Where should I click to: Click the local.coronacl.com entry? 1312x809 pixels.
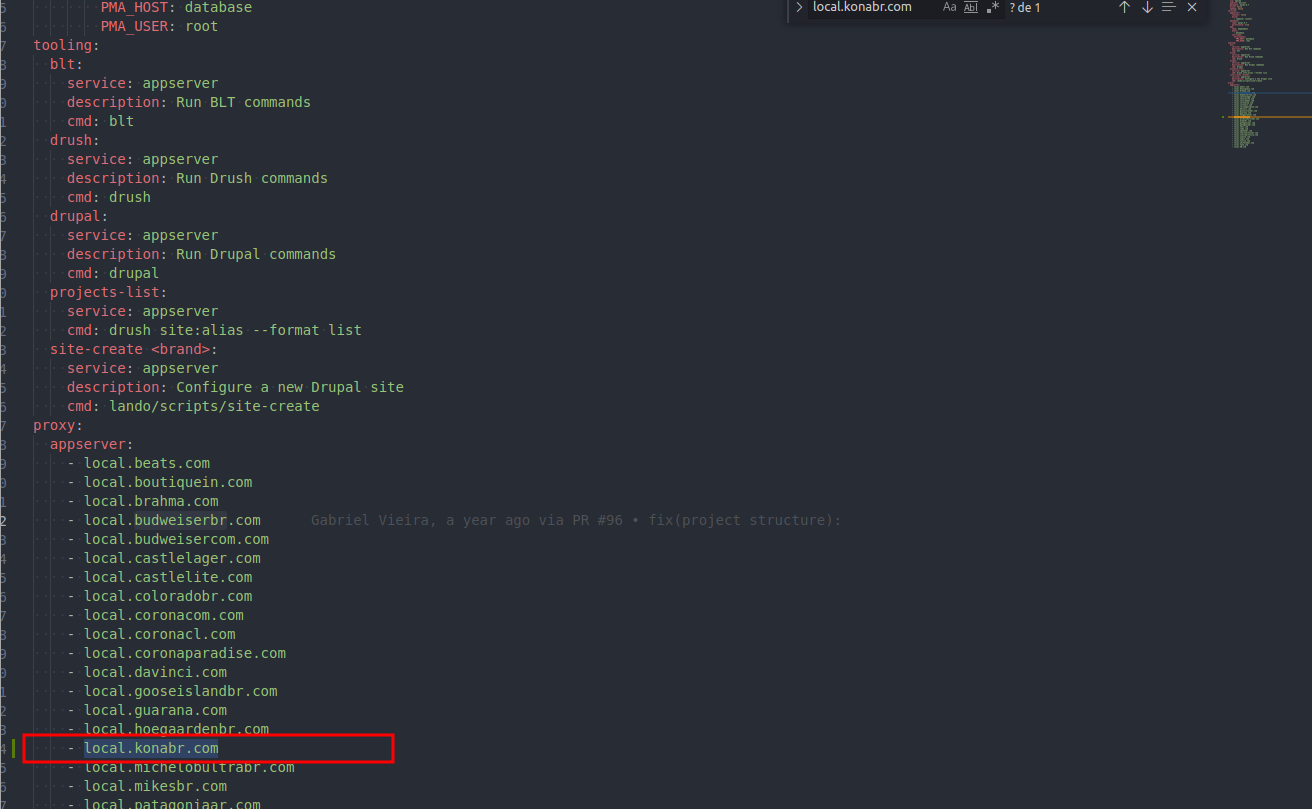(160, 634)
